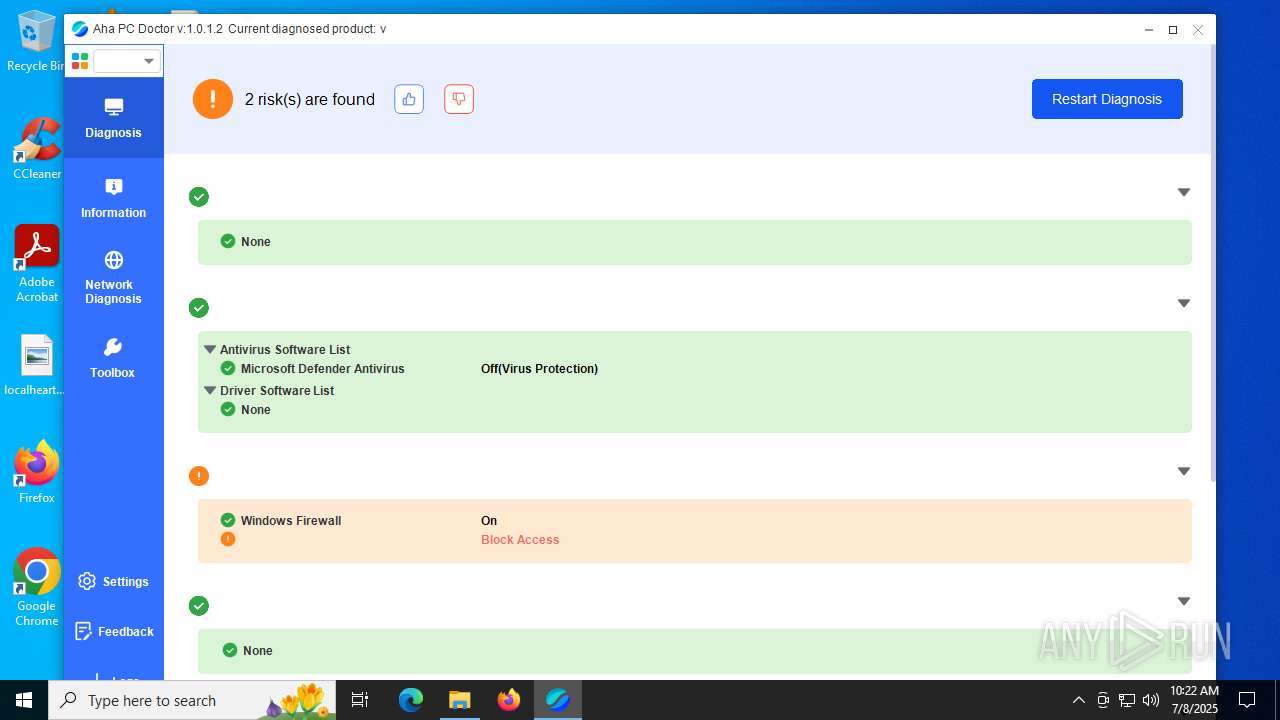Collapse the first diagnosis section arrow
This screenshot has width=1280, height=720.
coord(1184,192)
